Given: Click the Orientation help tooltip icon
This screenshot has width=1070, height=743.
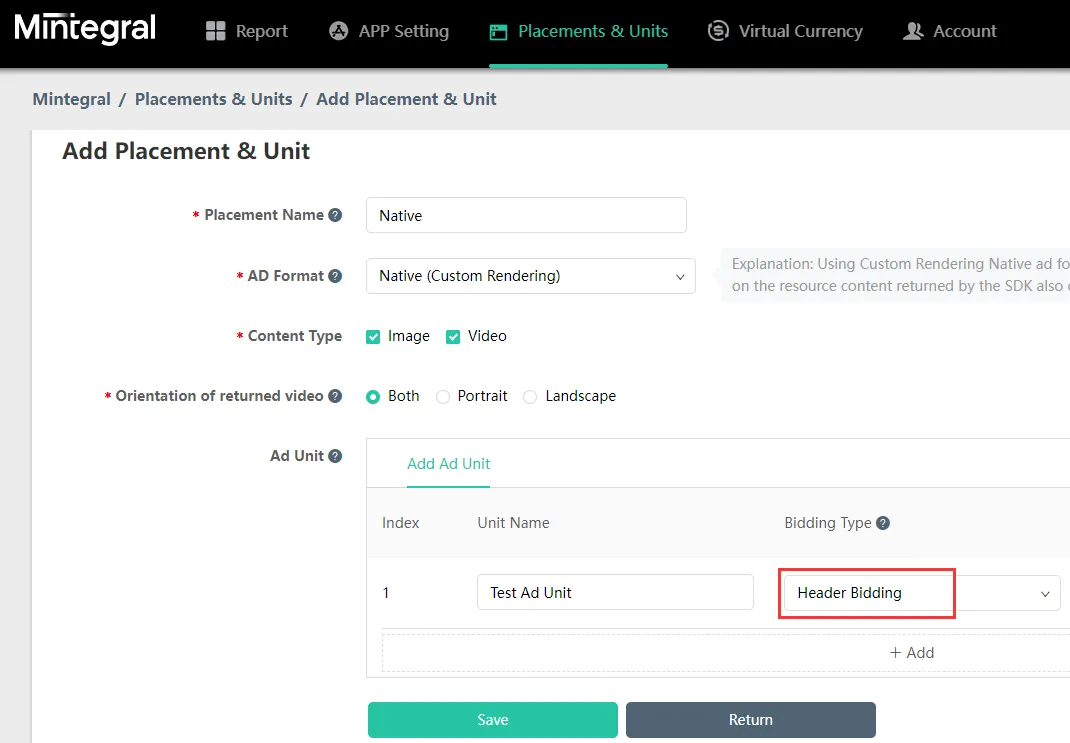Looking at the screenshot, I should [334, 395].
